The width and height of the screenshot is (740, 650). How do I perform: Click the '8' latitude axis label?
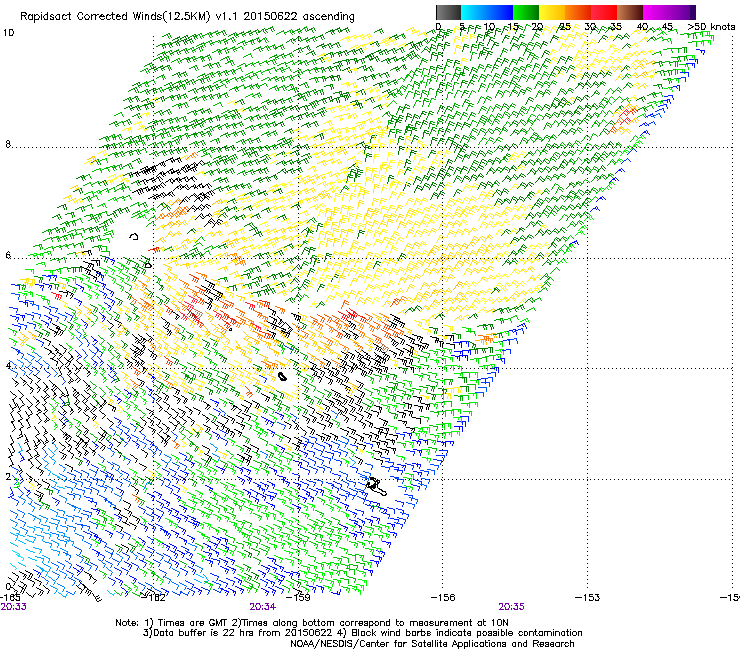pyautogui.click(x=8, y=144)
